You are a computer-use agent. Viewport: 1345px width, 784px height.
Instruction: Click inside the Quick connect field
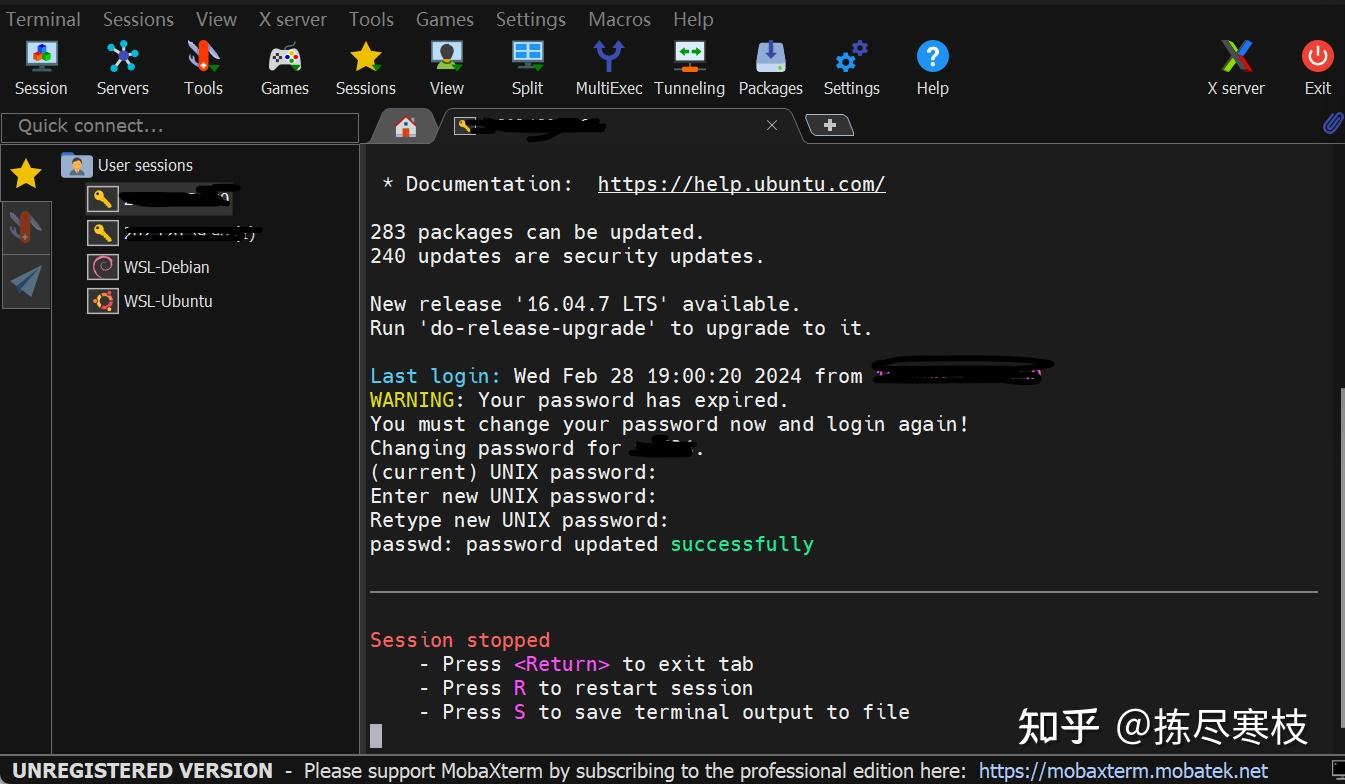click(180, 126)
